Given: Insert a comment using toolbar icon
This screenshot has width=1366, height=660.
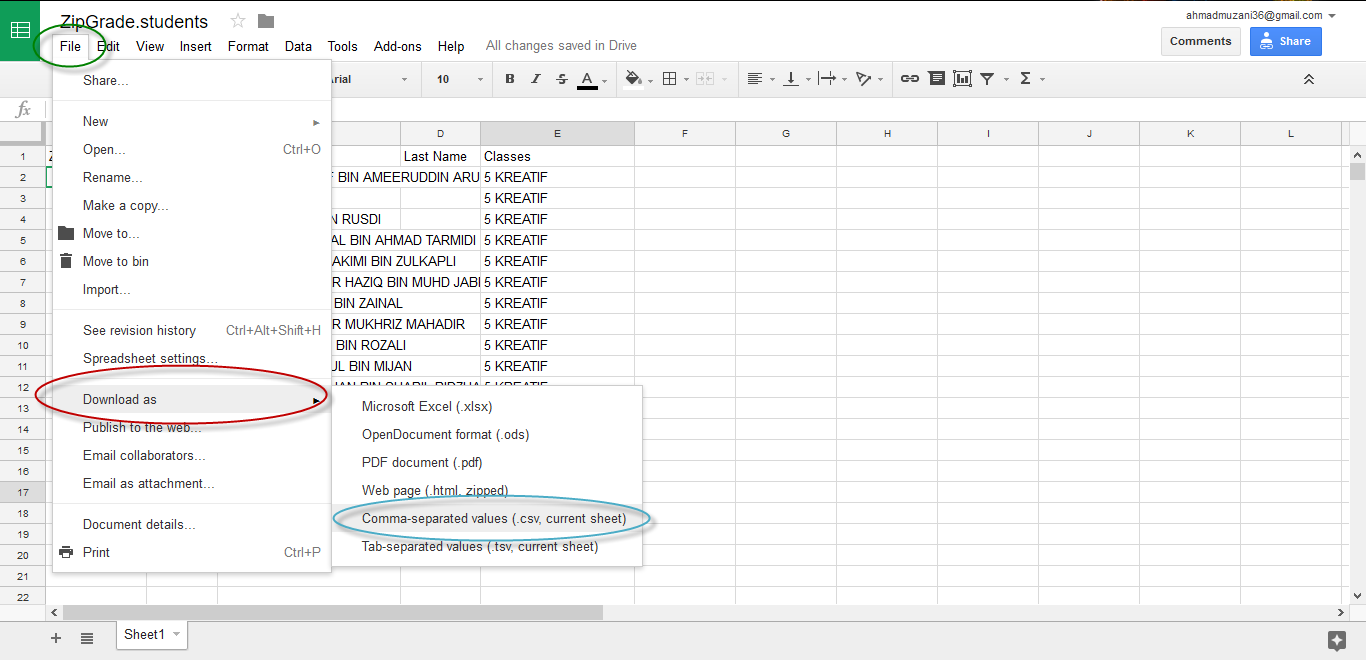Looking at the screenshot, I should tap(936, 79).
